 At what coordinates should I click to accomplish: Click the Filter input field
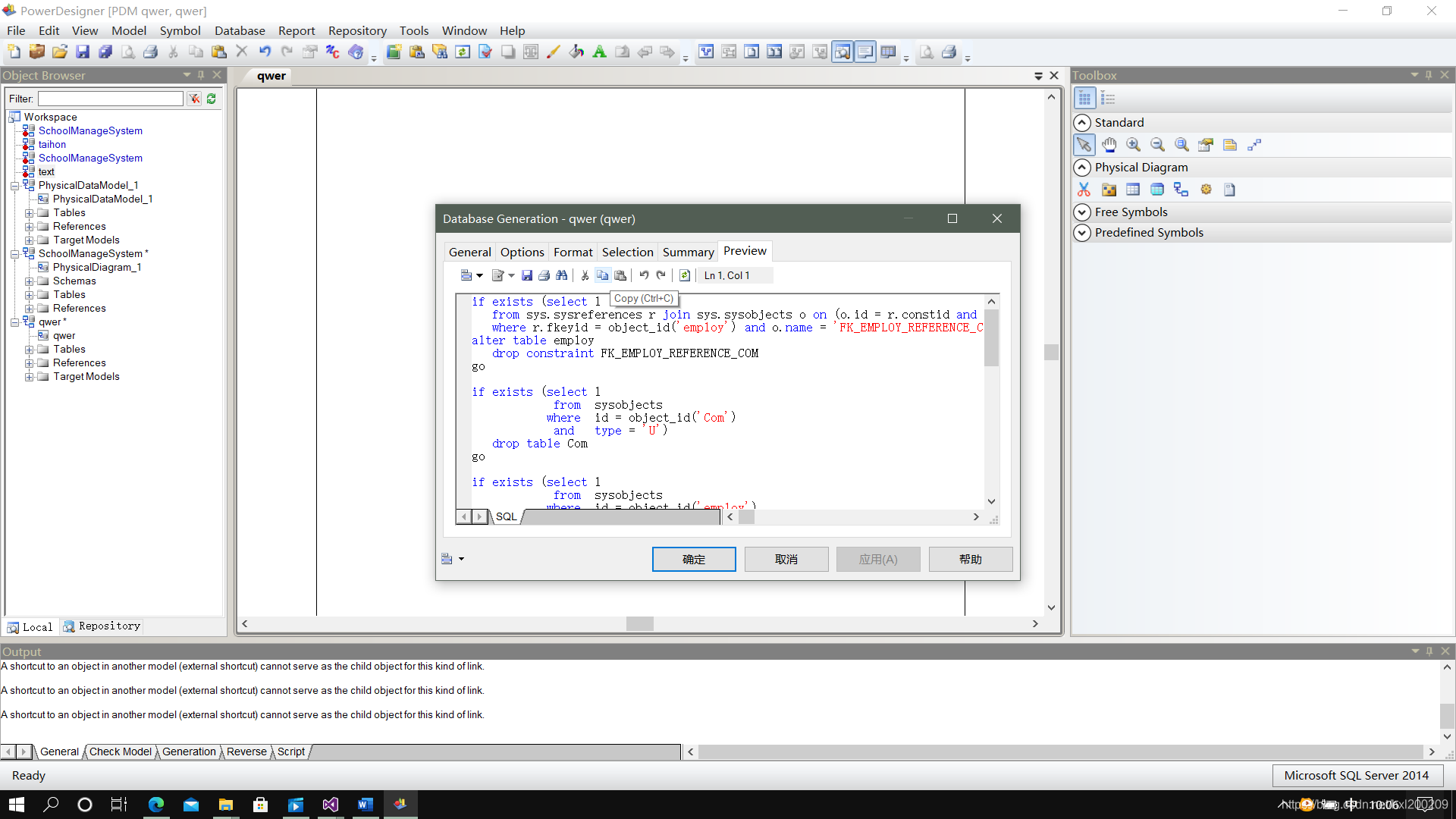(111, 99)
